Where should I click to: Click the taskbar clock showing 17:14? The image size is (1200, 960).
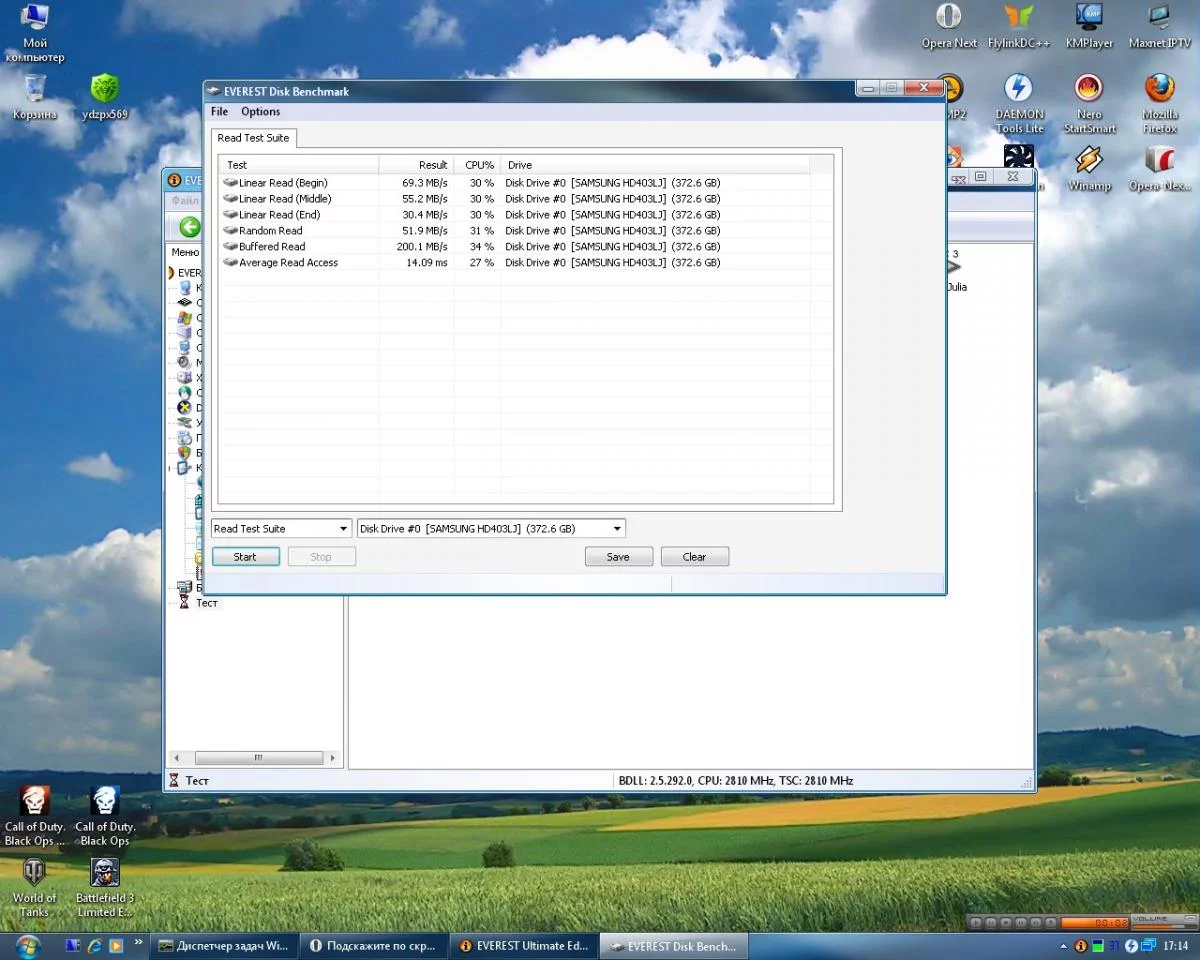point(1175,946)
